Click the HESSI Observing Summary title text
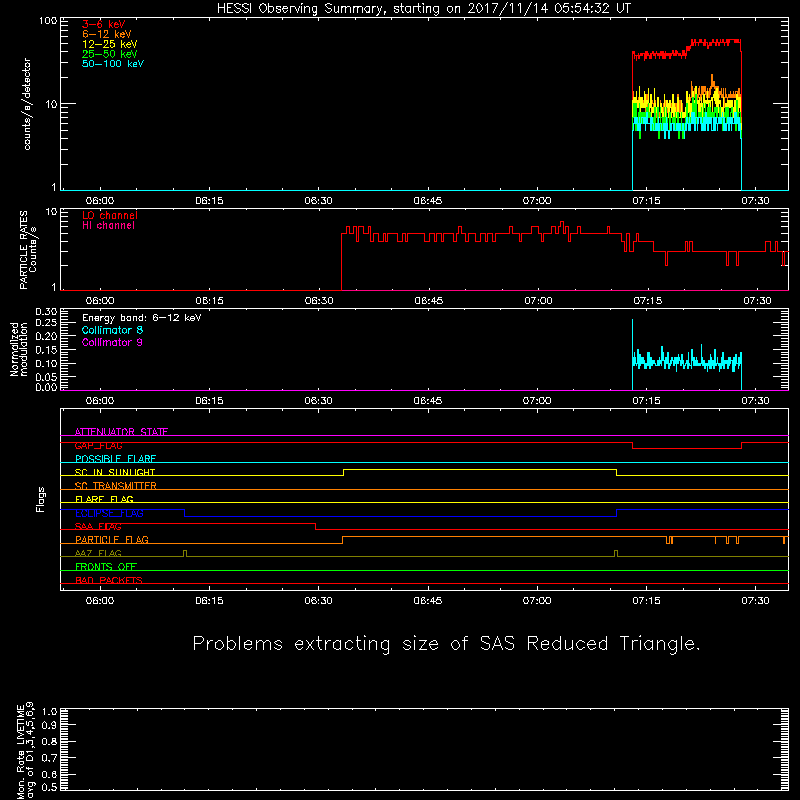The height and width of the screenshot is (800, 800). click(x=424, y=9)
